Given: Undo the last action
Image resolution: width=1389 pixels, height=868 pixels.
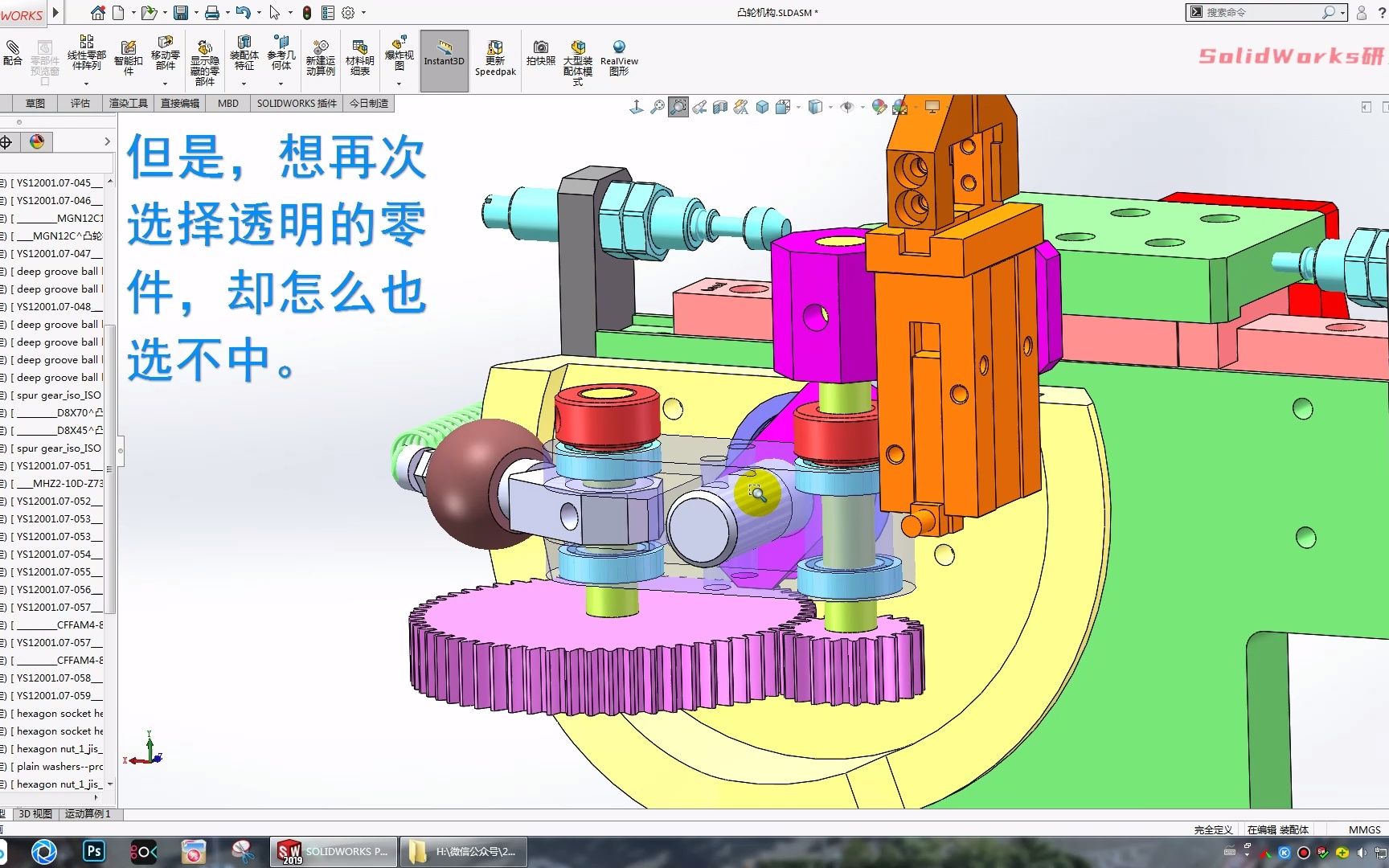Looking at the screenshot, I should [x=243, y=13].
